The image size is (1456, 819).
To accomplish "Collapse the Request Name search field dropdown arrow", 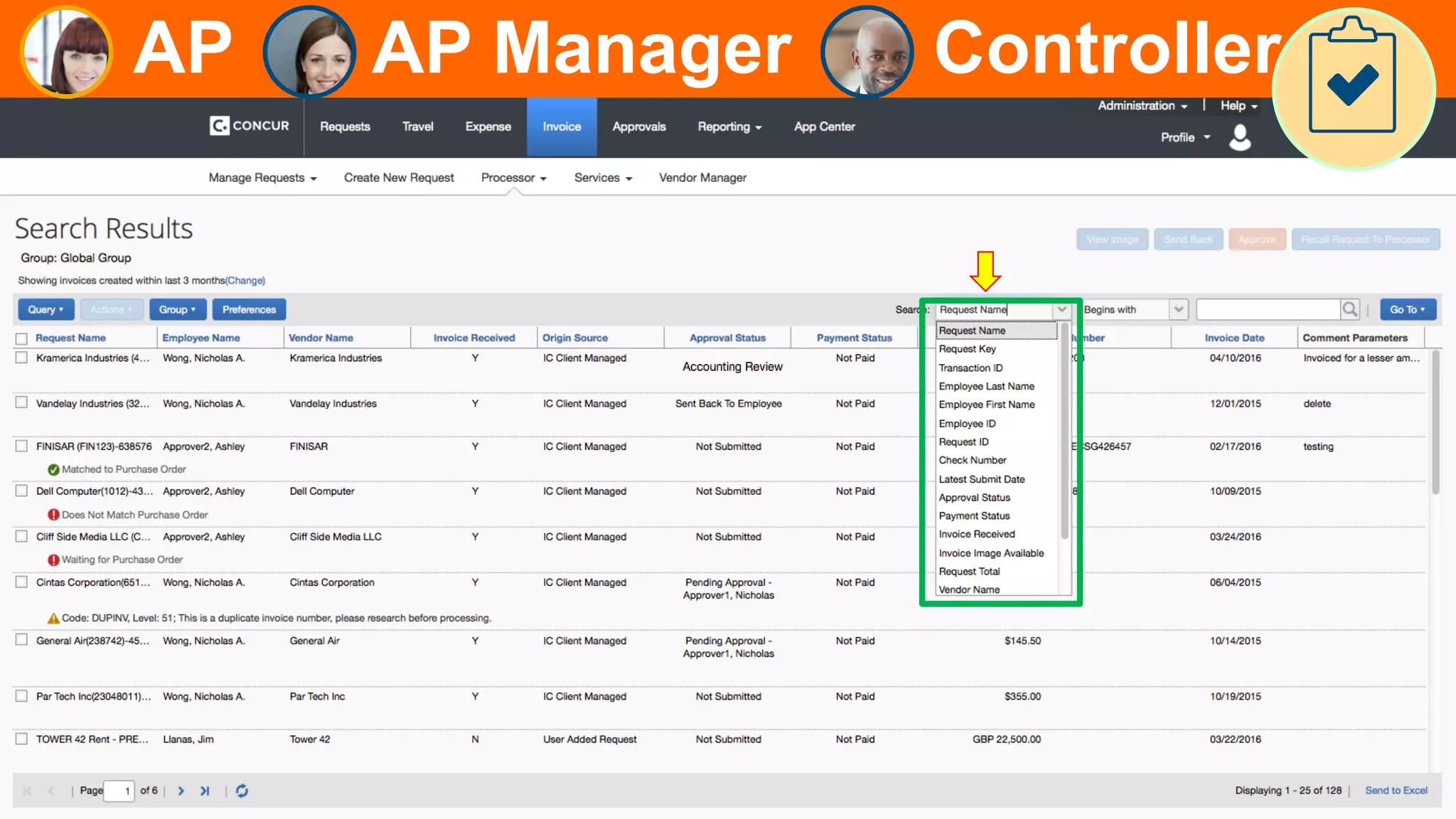I will coord(1061,309).
